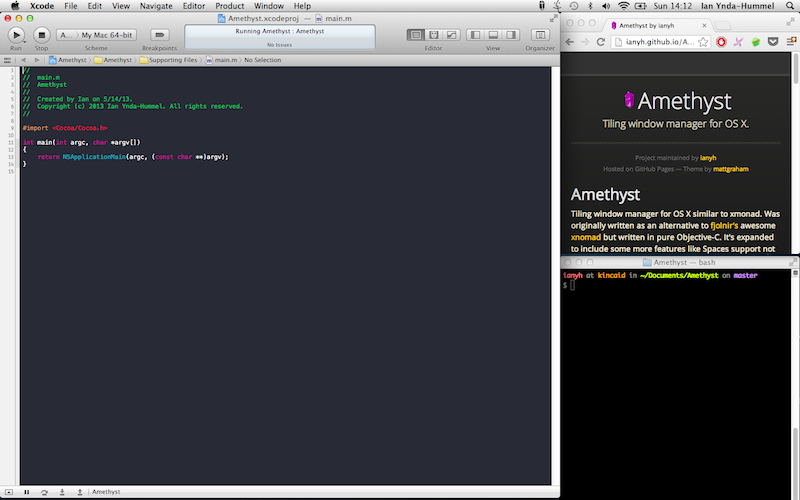Click the browser forward arrow
This screenshot has height=500, width=800.
click(585, 42)
